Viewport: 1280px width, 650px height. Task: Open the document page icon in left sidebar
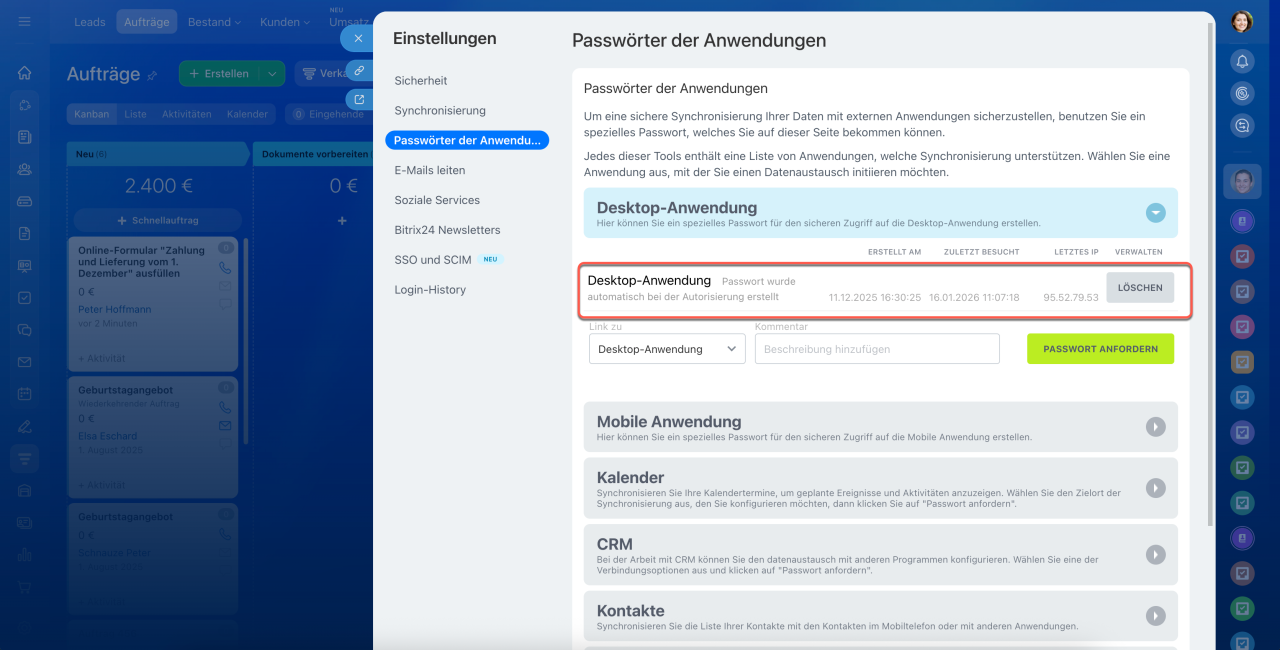(x=25, y=233)
